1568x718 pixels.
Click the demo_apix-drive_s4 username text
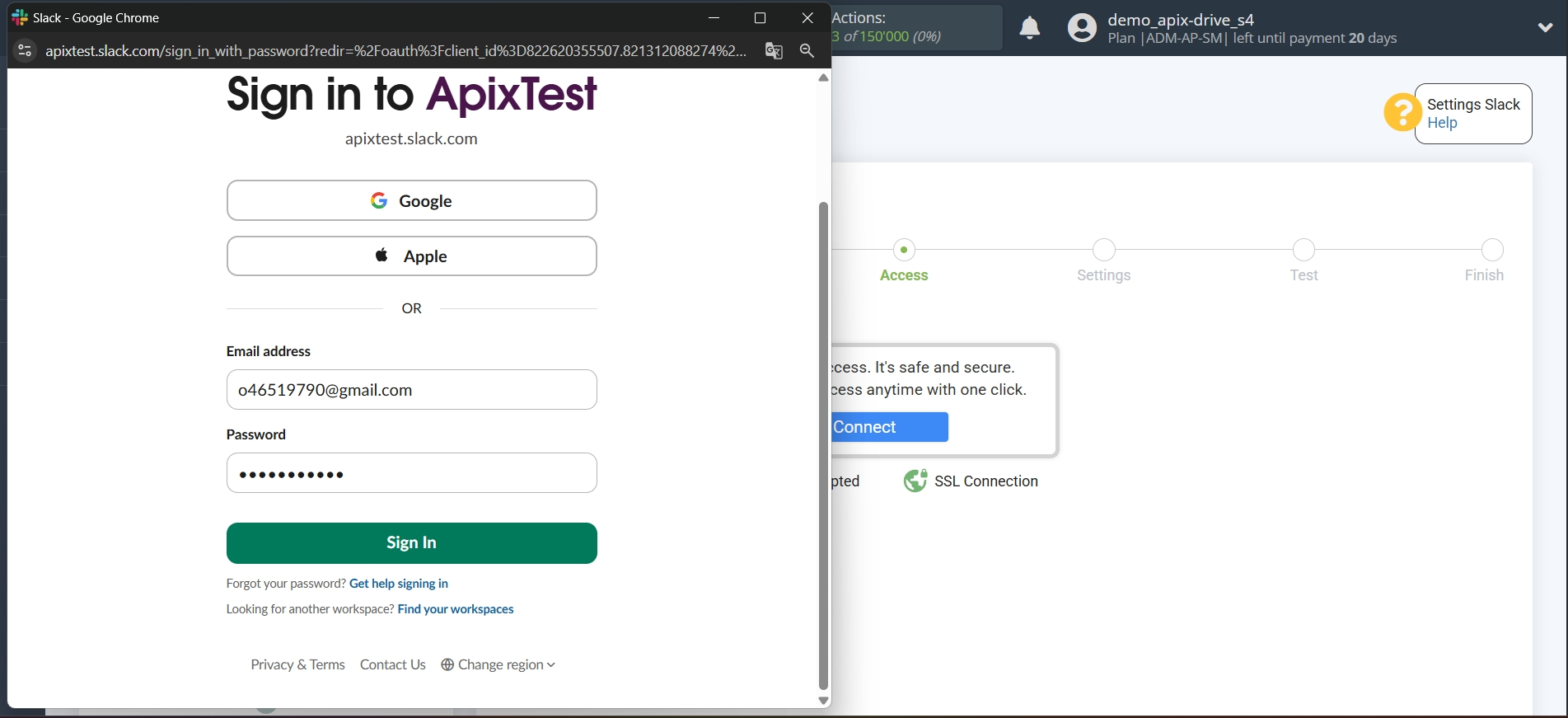tap(1181, 20)
